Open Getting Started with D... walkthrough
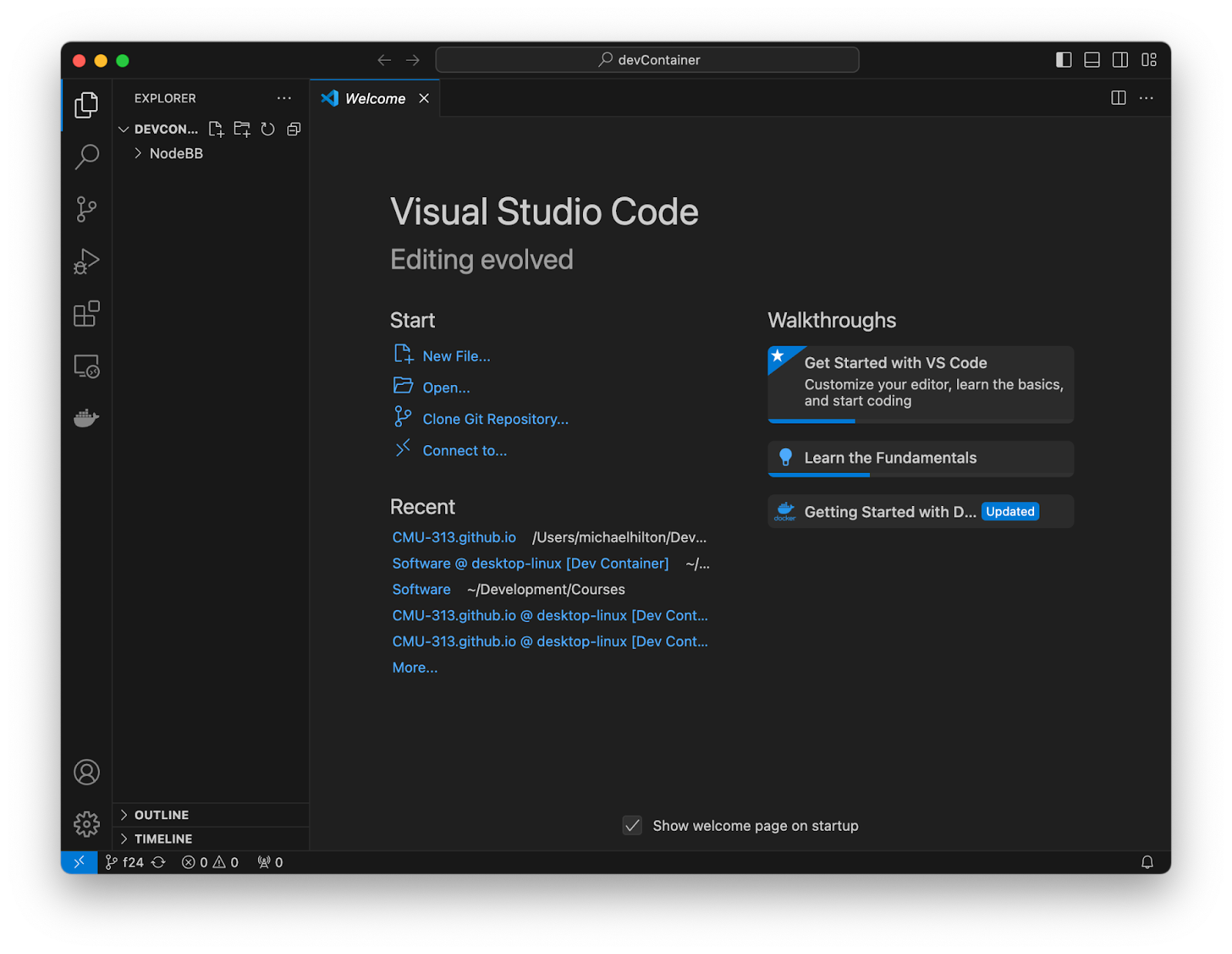1232x954 pixels. 920,512
